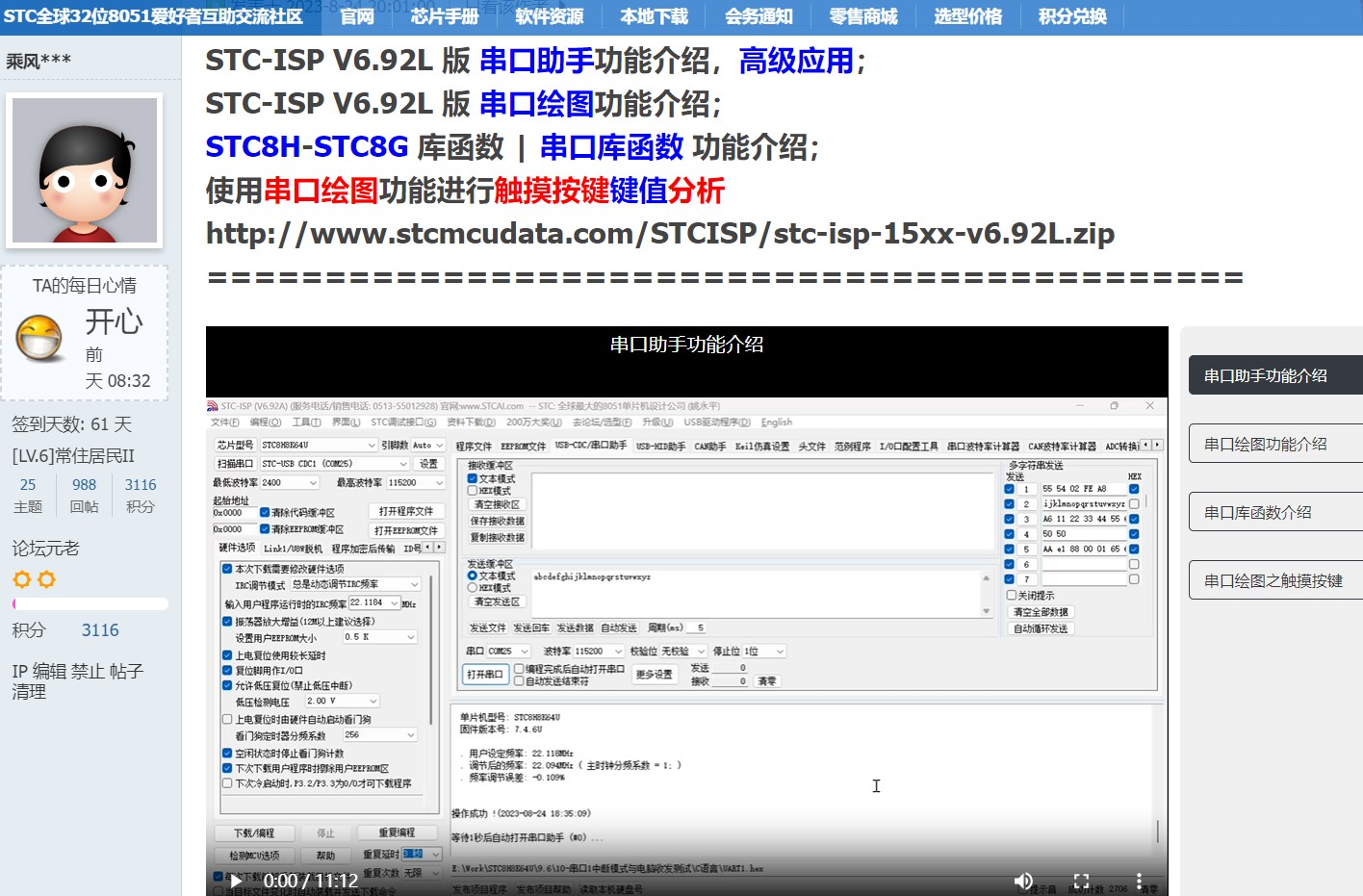Click the 清理 admin link
This screenshot has height=896, width=1363.
pyautogui.click(x=29, y=691)
